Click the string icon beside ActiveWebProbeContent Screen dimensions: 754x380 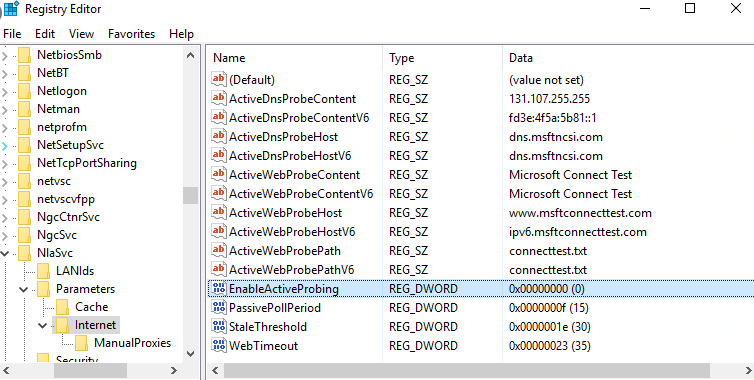tap(219, 175)
